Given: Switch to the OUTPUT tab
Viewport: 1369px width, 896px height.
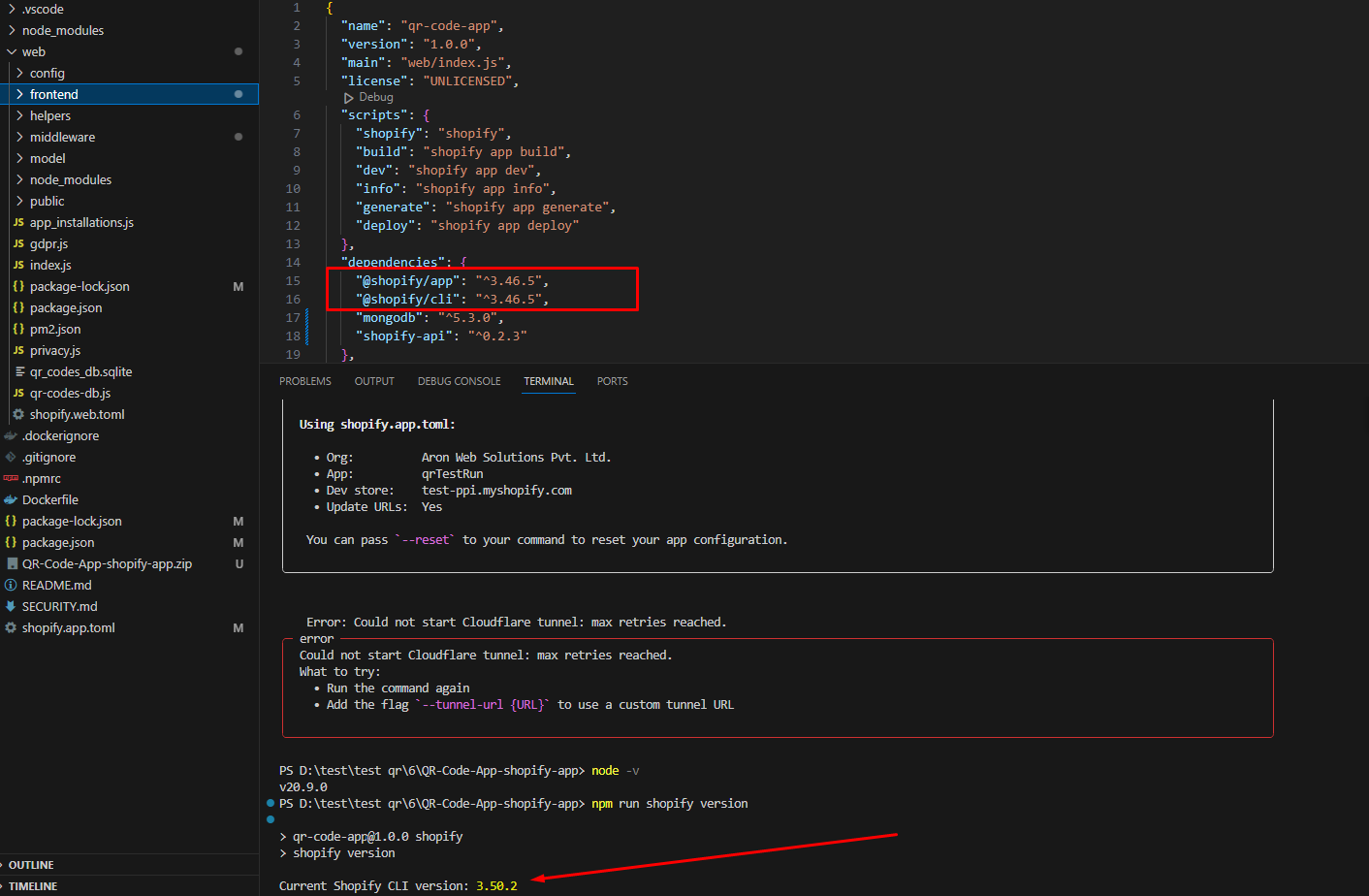Looking at the screenshot, I should pyautogui.click(x=374, y=381).
